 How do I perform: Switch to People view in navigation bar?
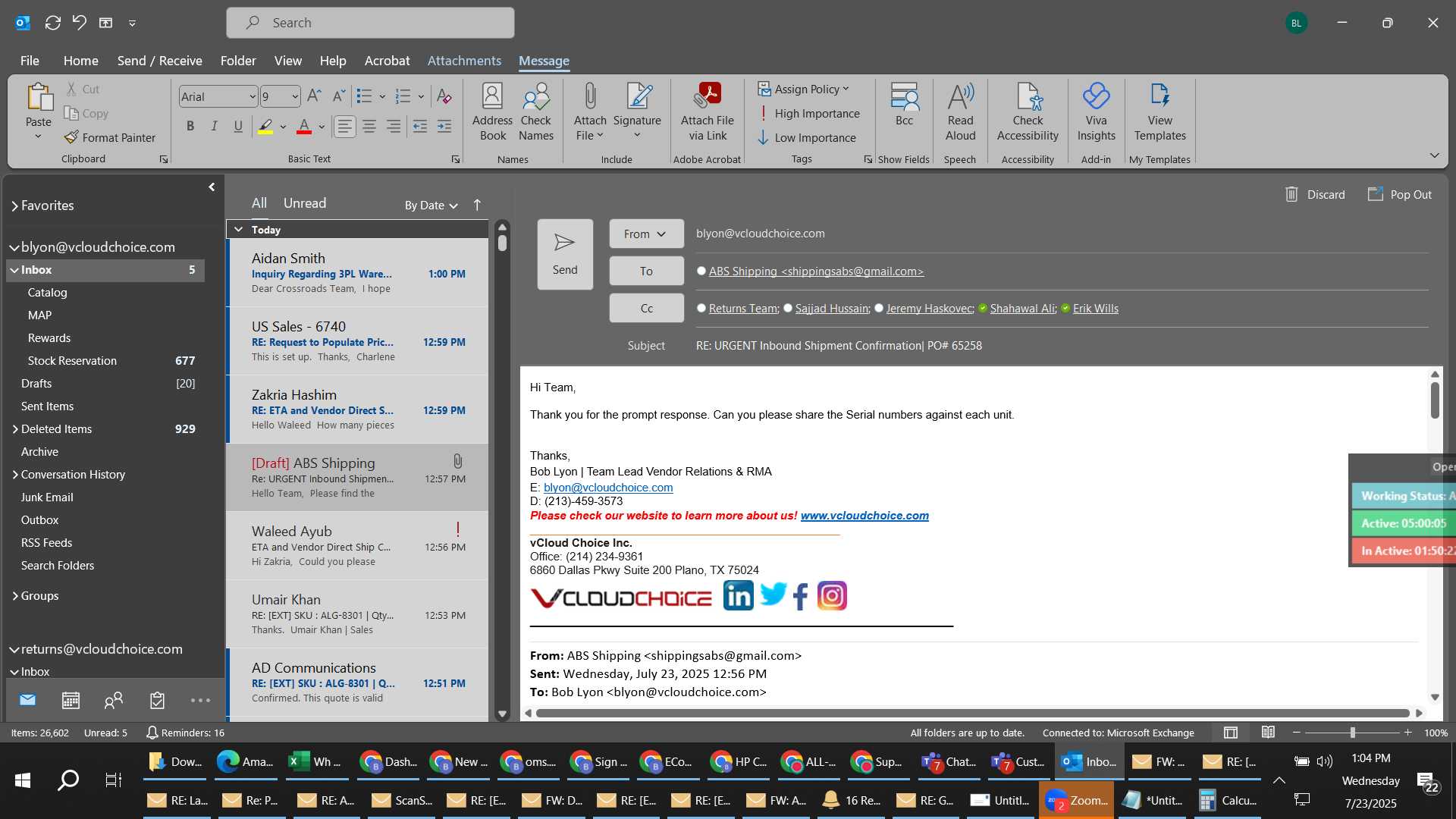click(x=114, y=701)
